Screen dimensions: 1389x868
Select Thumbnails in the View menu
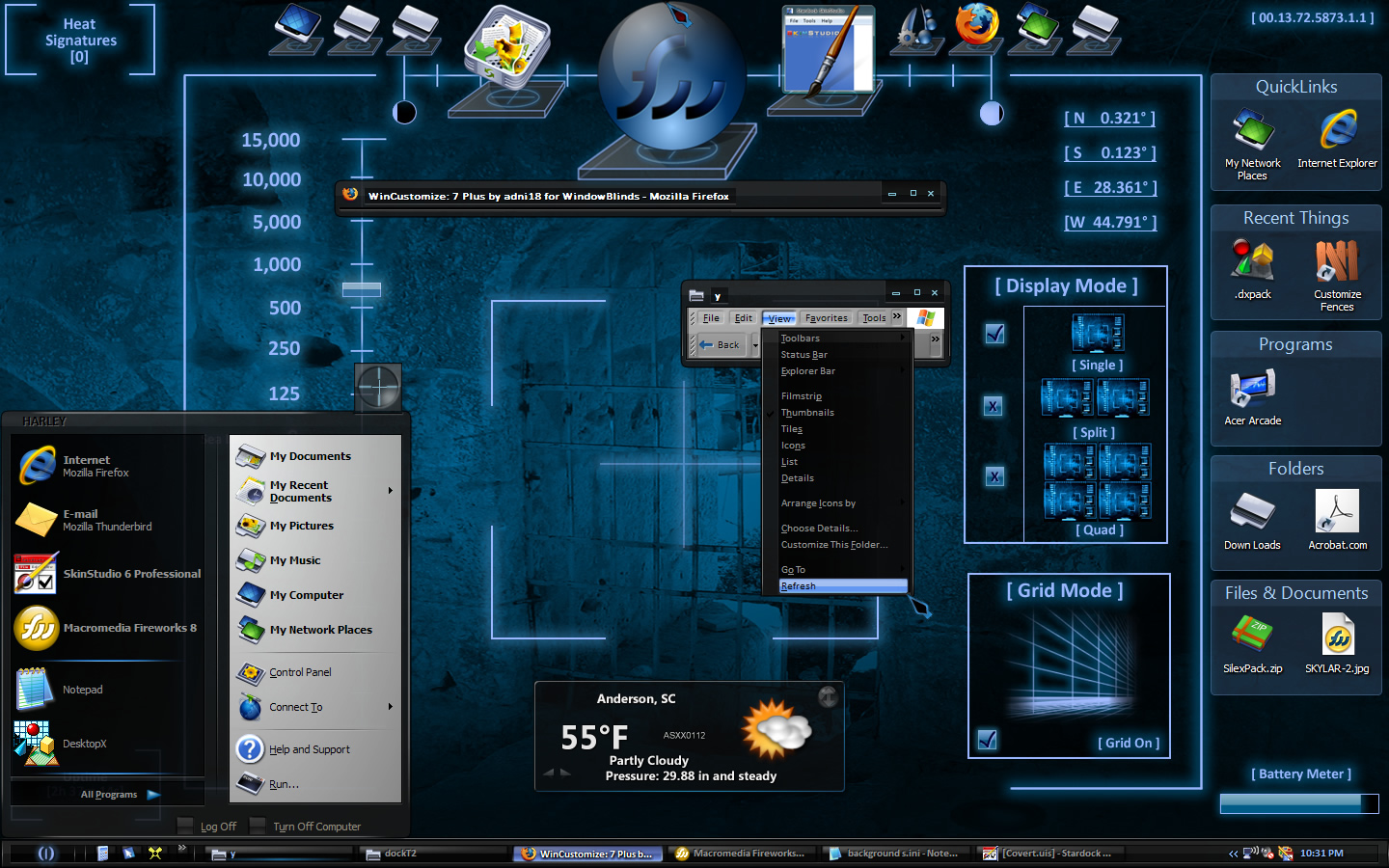point(837,413)
